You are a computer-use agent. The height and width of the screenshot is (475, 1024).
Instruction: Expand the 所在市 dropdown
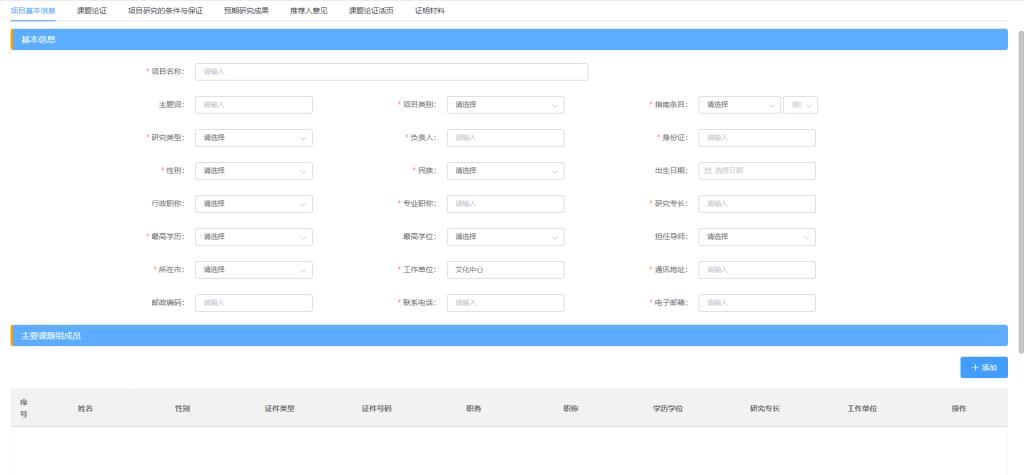point(253,270)
